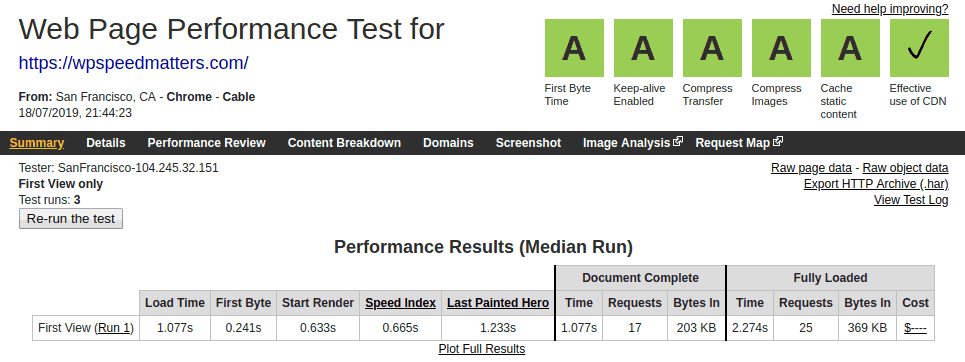The image size is (965, 362).
Task: Open the Run 1 link in First View row
Action: [114, 328]
